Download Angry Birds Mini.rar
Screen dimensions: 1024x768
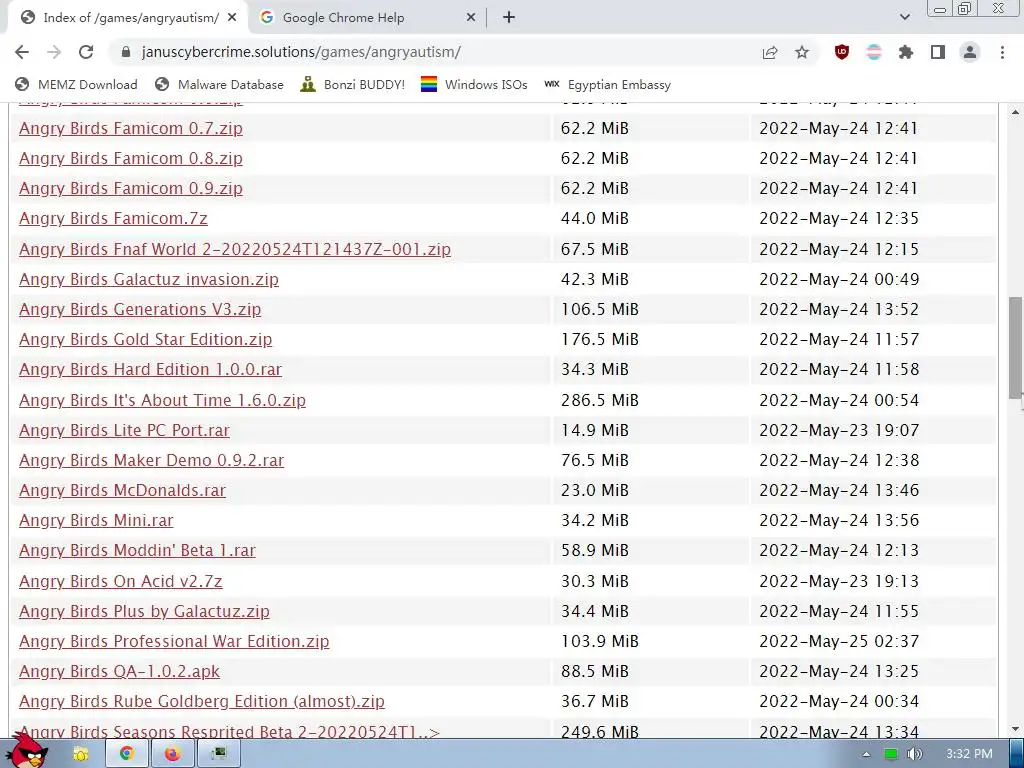point(96,520)
